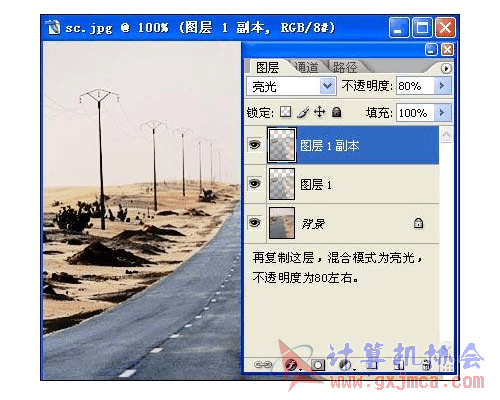Switch to the 通道 tab
The image size is (500, 400).
307,67
